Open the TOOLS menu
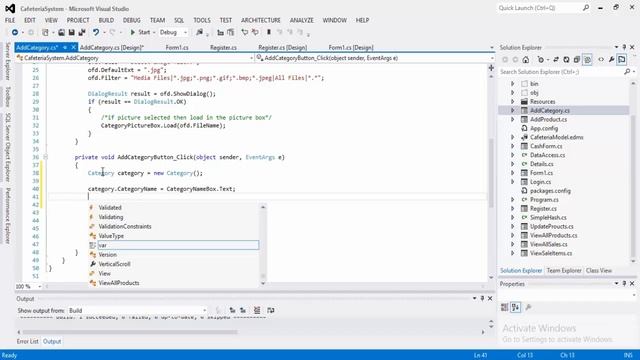 202,20
